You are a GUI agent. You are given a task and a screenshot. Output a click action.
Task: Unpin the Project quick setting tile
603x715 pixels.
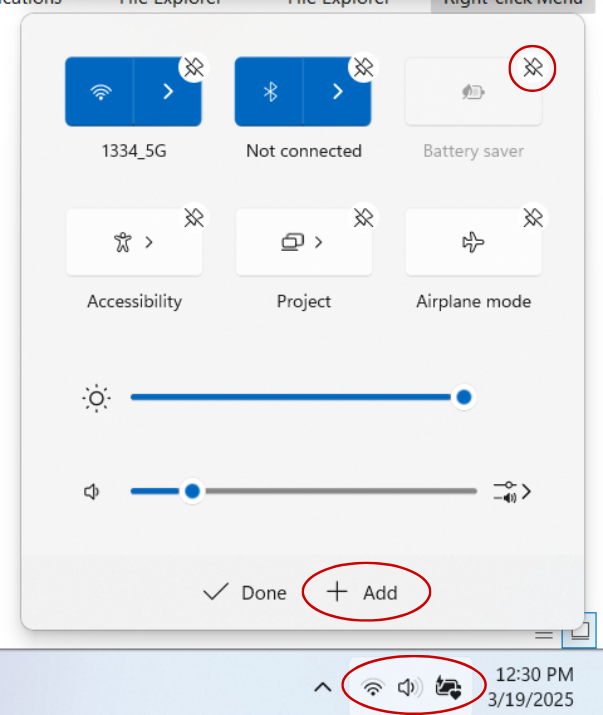(x=362, y=218)
